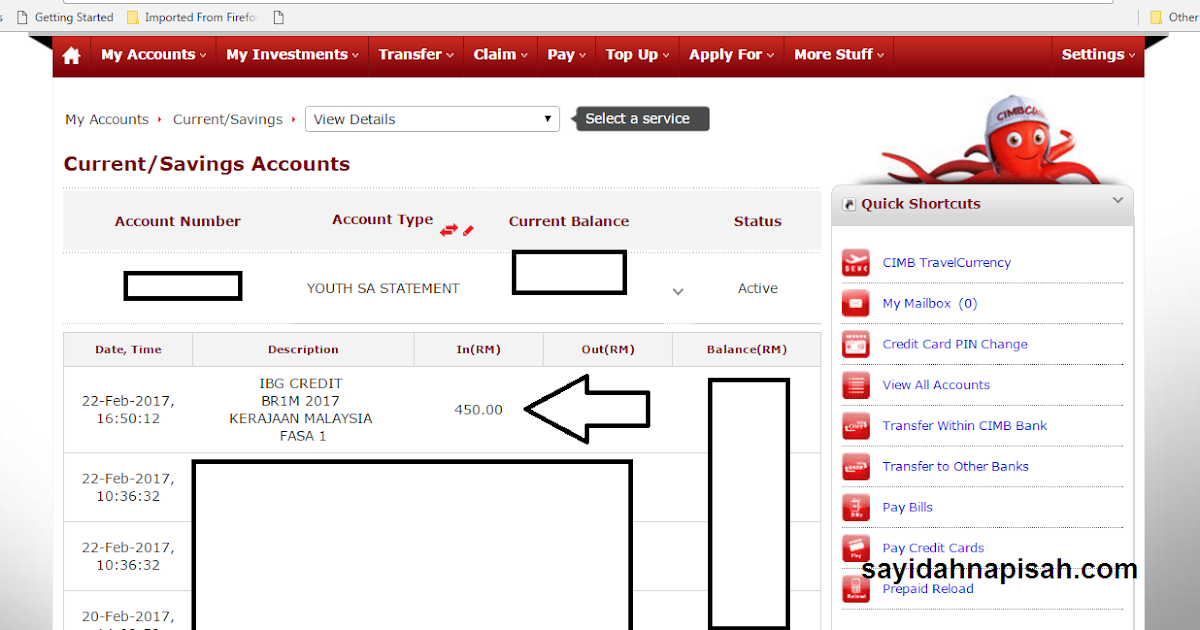
Task: Open the View Details service dropdown
Action: [432, 119]
